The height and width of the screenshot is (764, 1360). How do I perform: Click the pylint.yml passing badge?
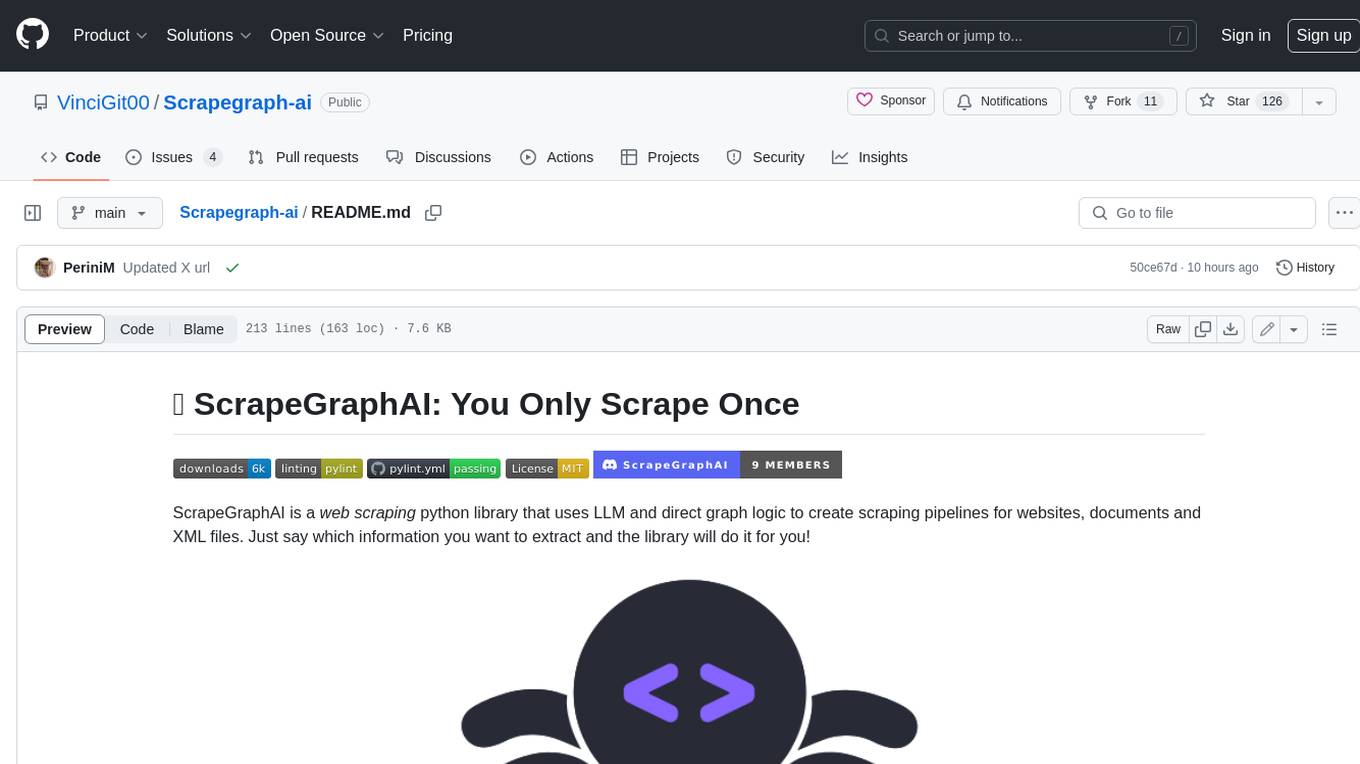coord(434,468)
